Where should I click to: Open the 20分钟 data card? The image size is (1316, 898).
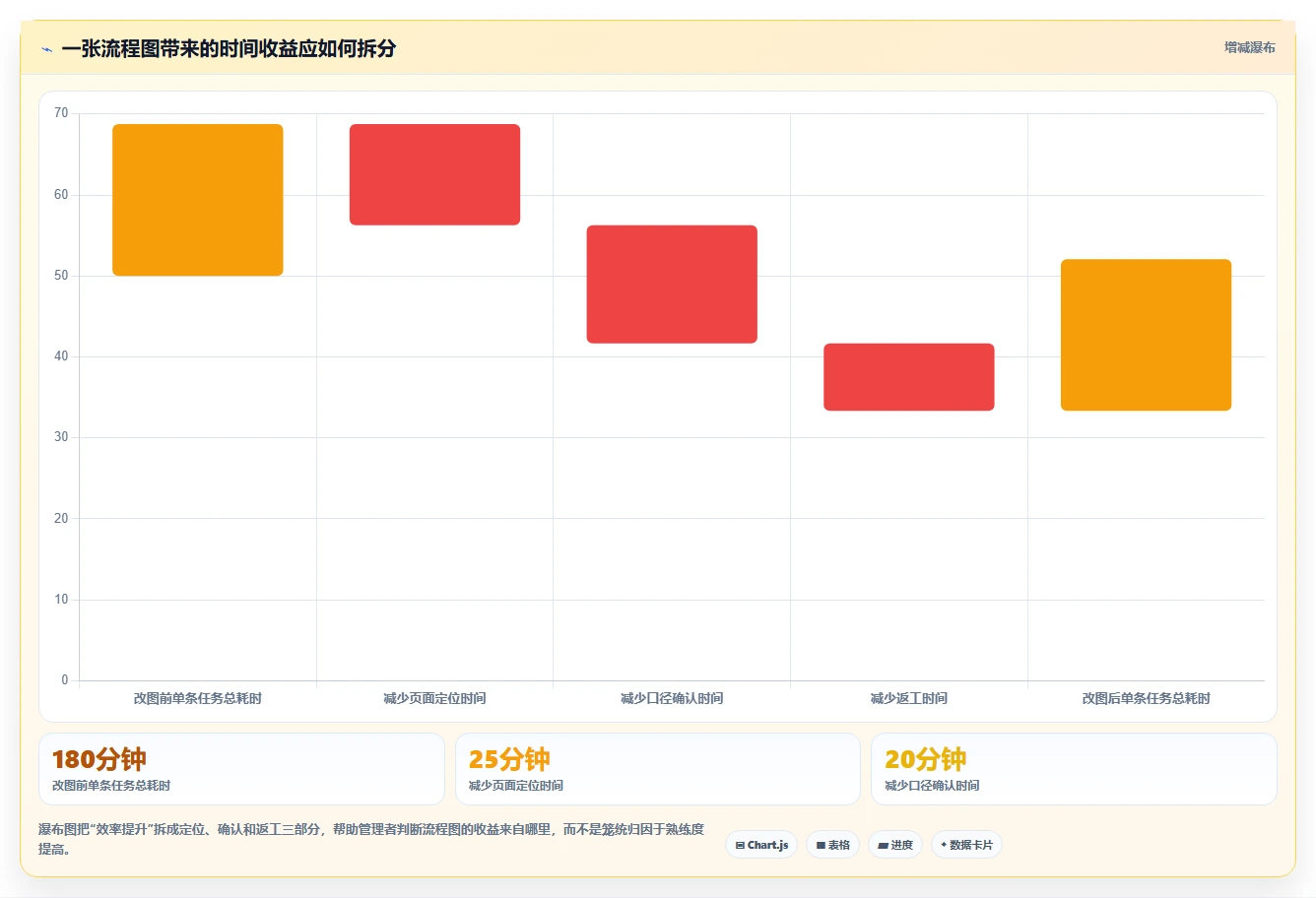coord(1074,769)
